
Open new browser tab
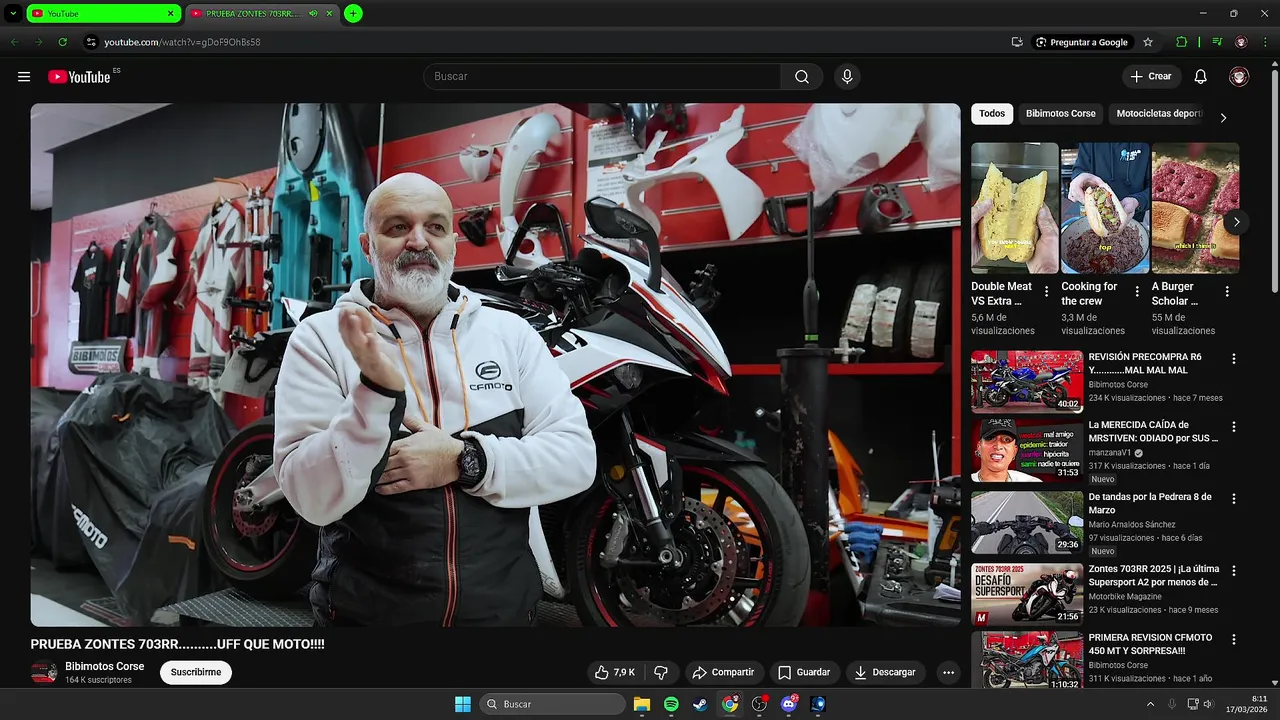pyautogui.click(x=353, y=13)
